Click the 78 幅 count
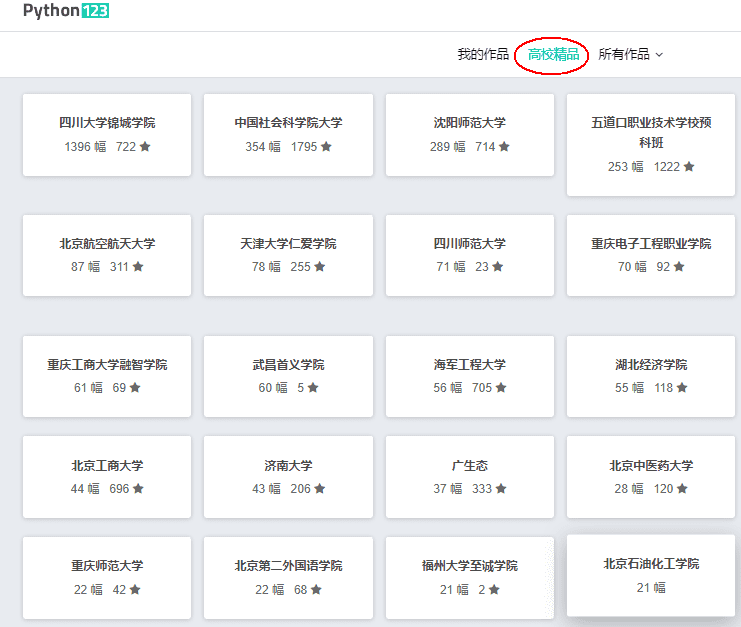 click(267, 267)
